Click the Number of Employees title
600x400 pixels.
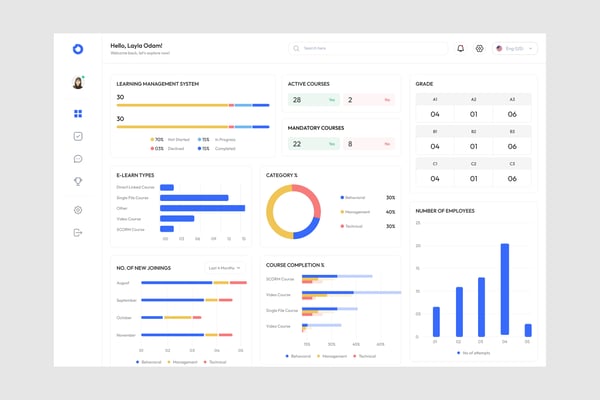click(x=445, y=211)
